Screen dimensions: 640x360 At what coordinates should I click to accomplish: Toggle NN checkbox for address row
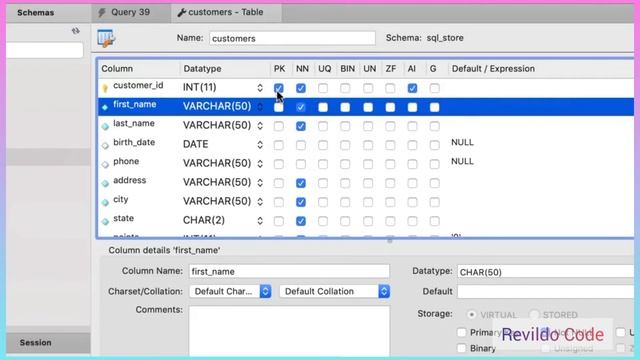(x=301, y=183)
